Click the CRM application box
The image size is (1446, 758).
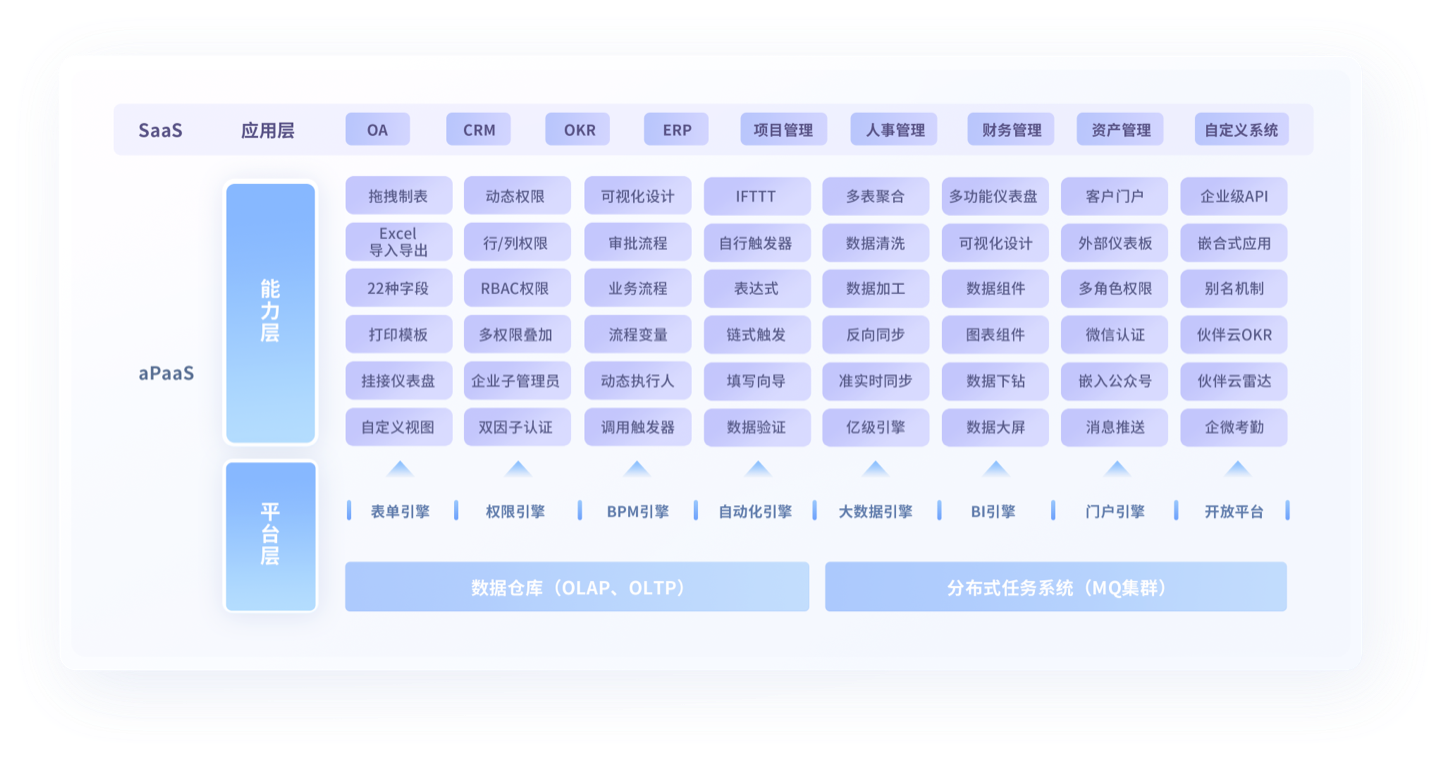(478, 130)
